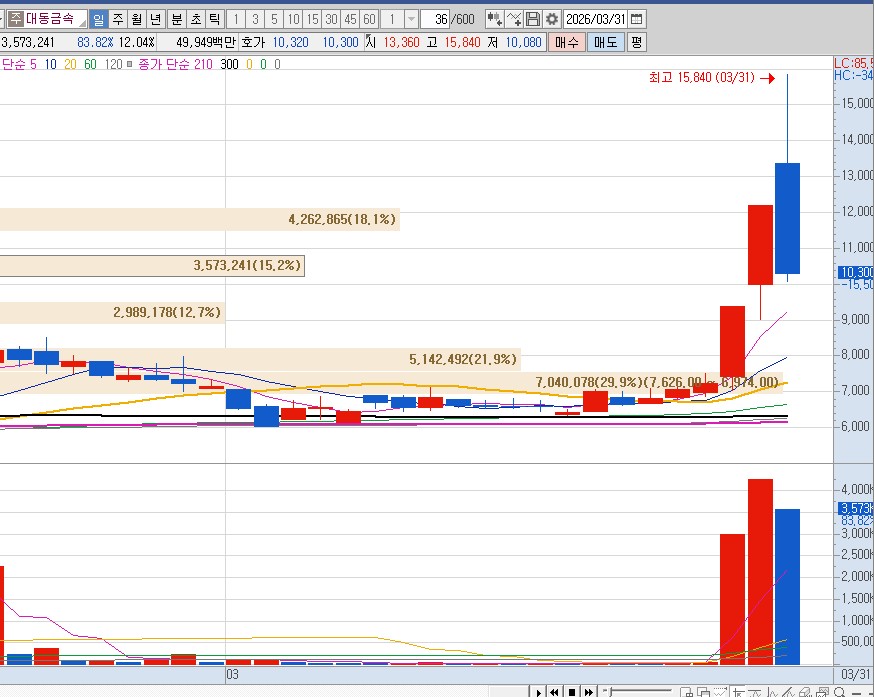Click the save chart floppy disk icon

(x=533, y=19)
